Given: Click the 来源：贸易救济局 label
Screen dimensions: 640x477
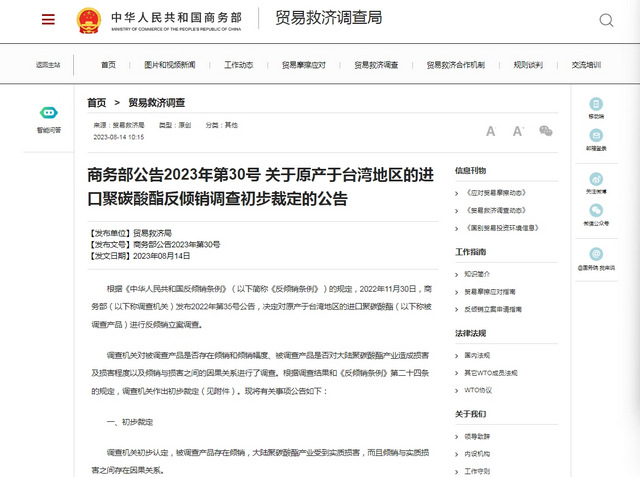Looking at the screenshot, I should click(x=119, y=125).
